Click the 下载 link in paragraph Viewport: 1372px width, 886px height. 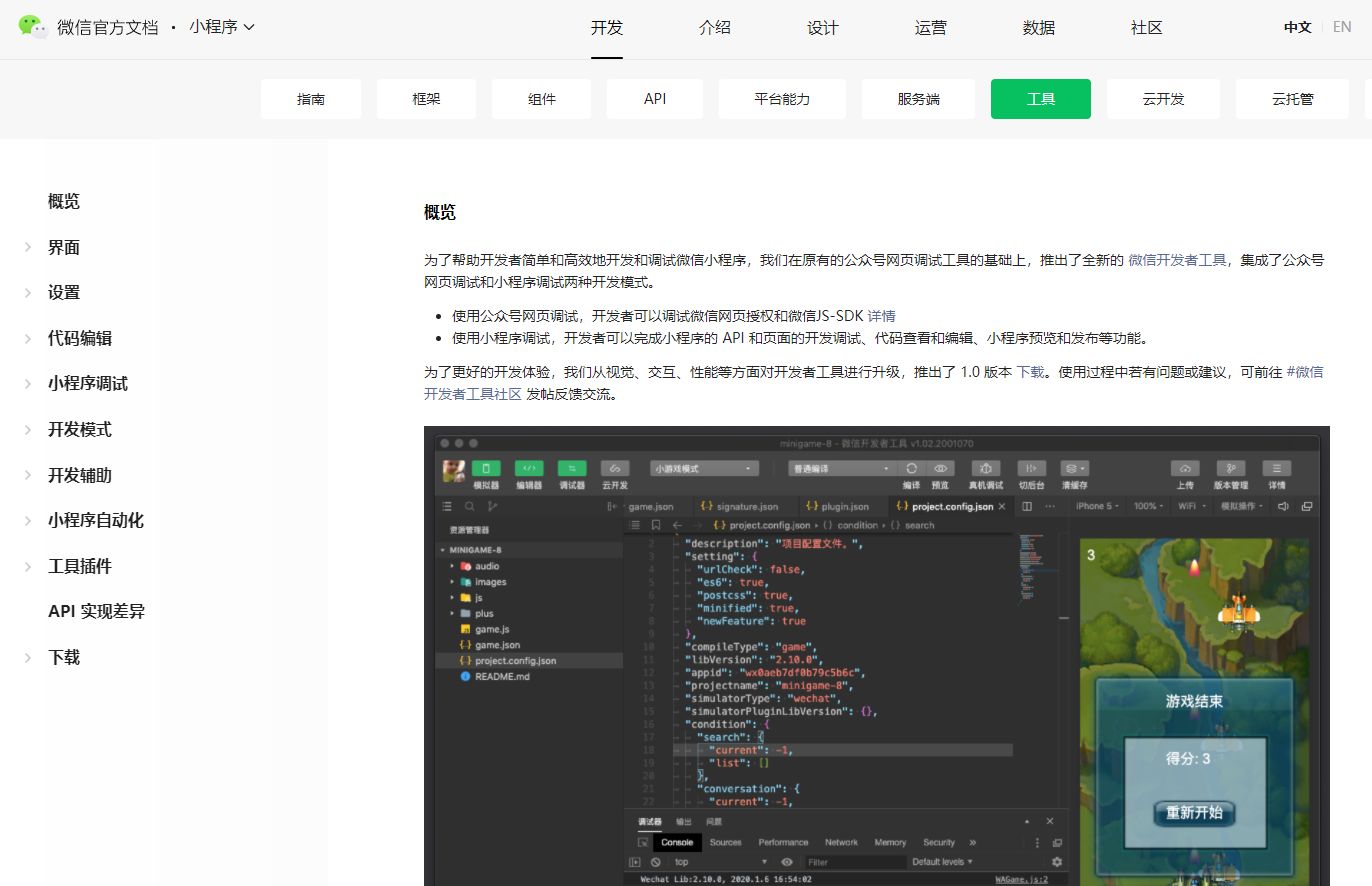point(1031,372)
